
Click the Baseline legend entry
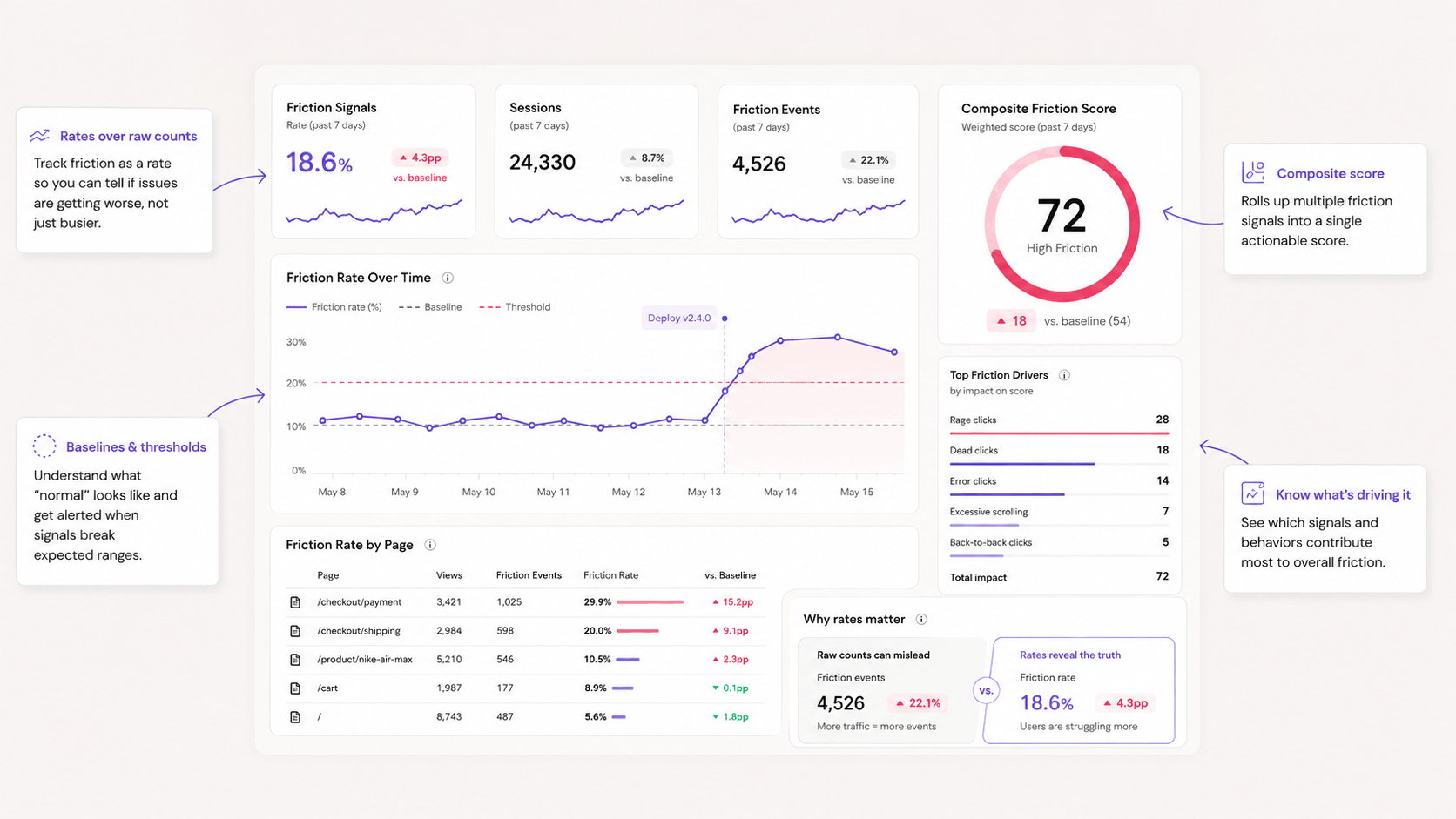pyautogui.click(x=430, y=307)
